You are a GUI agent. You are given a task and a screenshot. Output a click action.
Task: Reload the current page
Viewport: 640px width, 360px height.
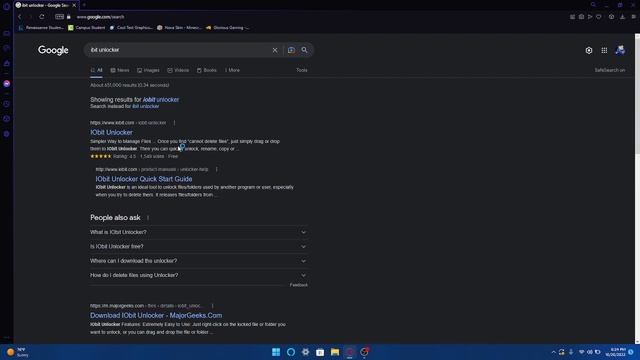(x=42, y=17)
